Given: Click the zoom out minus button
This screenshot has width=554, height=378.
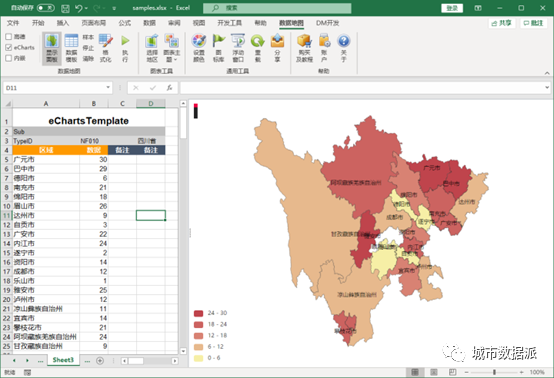Looking at the screenshot, I should pos(466,372).
